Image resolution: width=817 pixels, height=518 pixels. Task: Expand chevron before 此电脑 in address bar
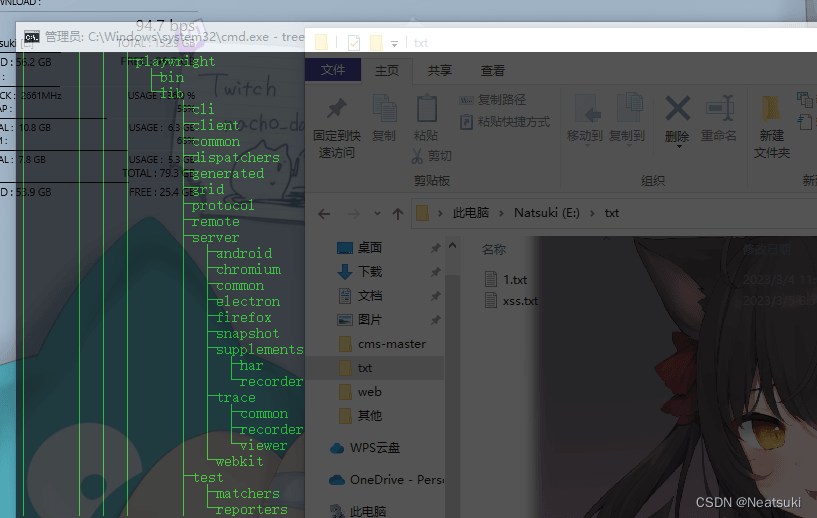(440, 213)
